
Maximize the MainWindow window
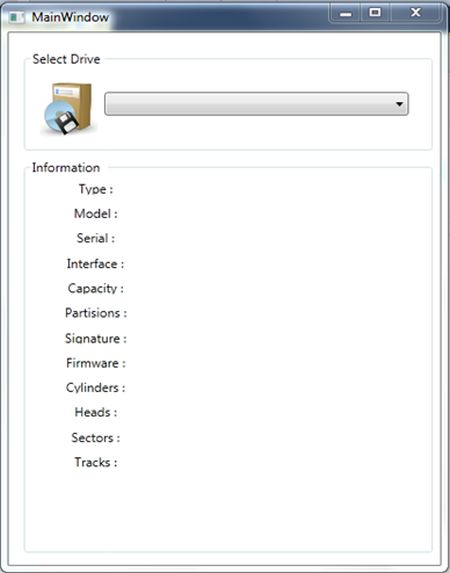point(375,13)
